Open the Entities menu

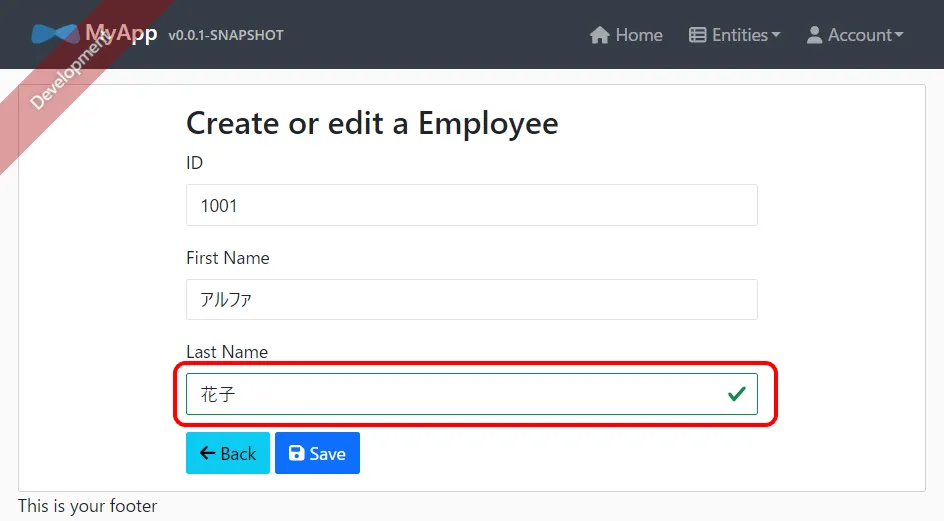tap(734, 35)
